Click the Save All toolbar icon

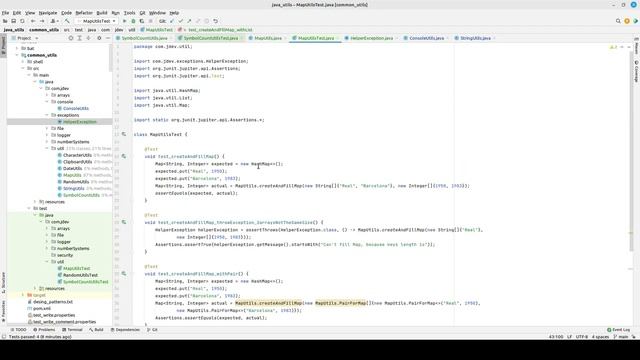click(x=13, y=21)
